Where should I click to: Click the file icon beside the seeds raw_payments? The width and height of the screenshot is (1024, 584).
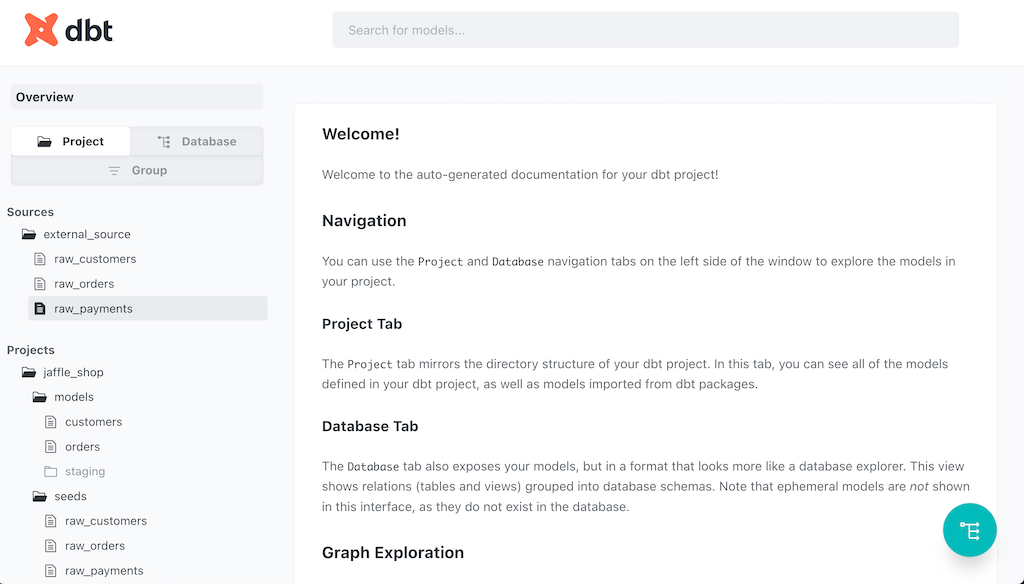(51, 571)
